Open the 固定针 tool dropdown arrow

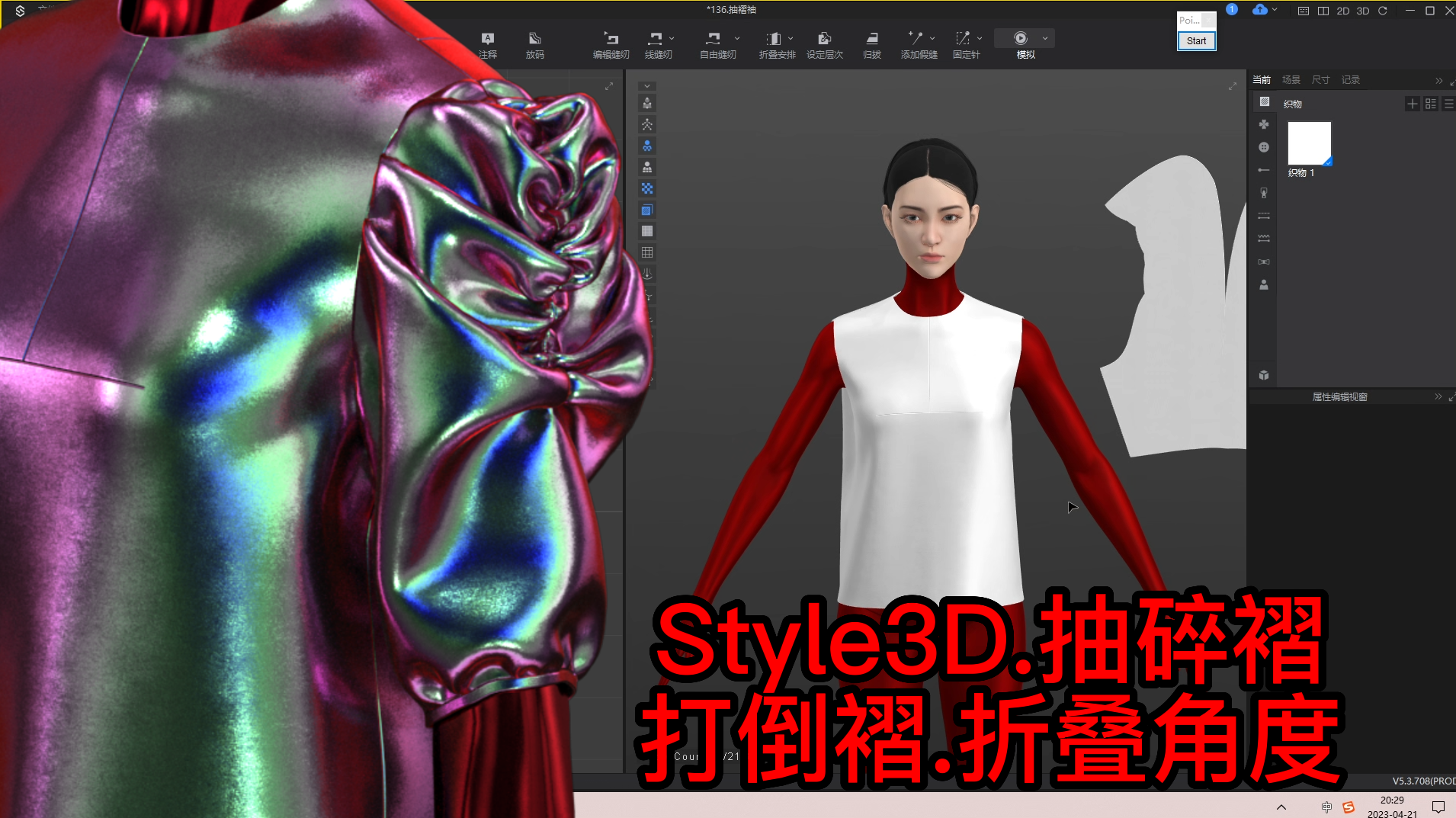click(980, 38)
